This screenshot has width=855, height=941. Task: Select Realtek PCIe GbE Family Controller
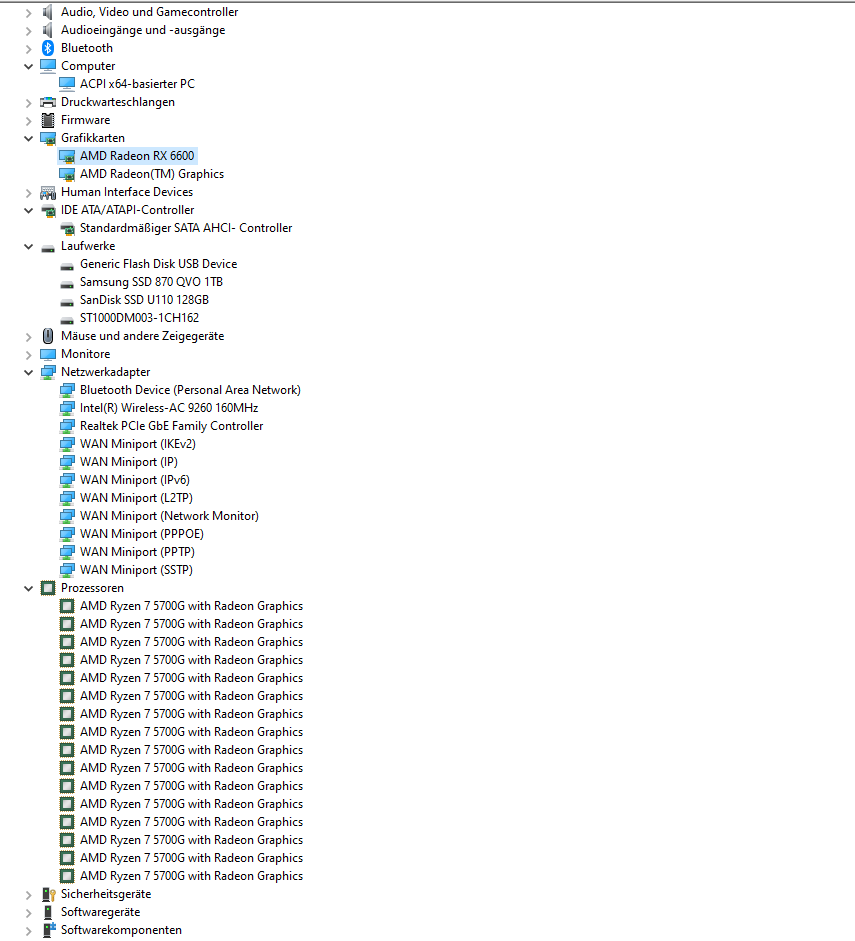[172, 426]
